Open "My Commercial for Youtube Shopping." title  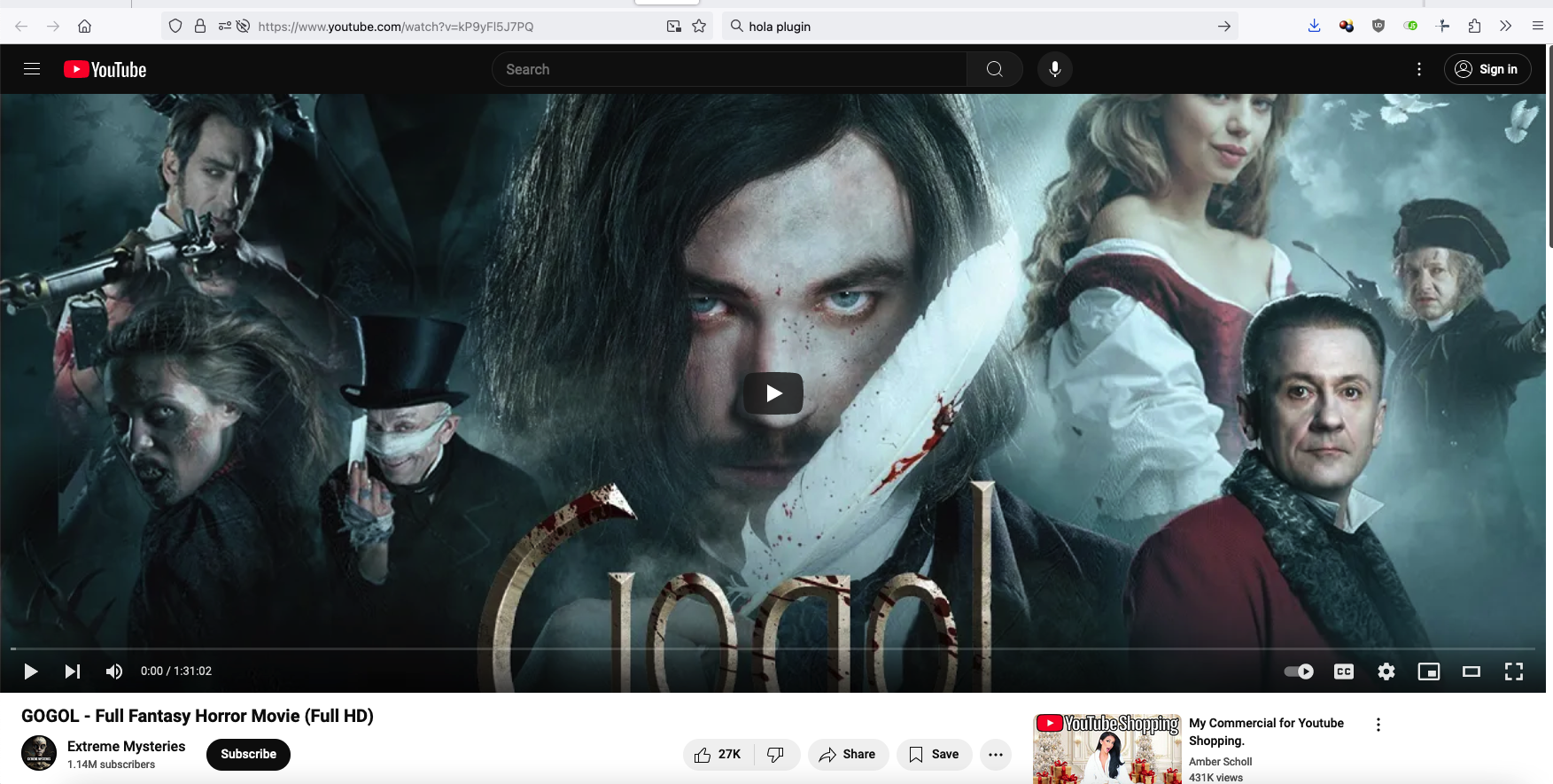click(1267, 732)
